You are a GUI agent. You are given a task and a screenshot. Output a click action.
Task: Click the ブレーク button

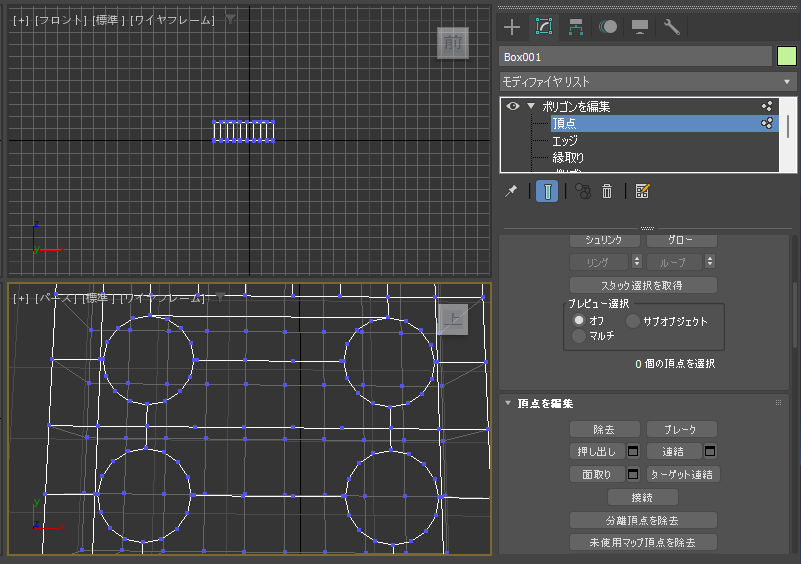681,429
